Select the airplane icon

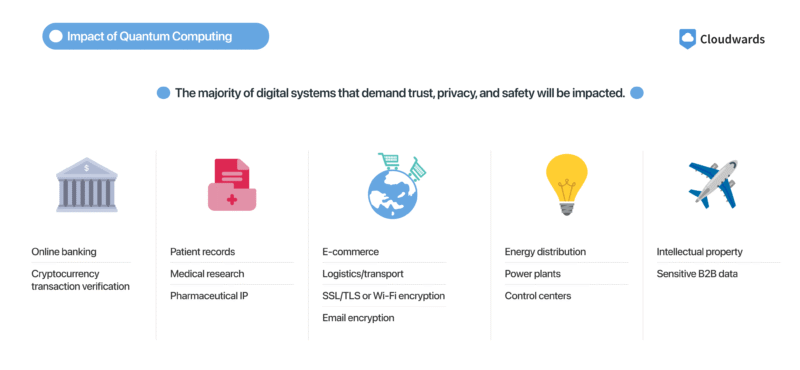click(713, 184)
